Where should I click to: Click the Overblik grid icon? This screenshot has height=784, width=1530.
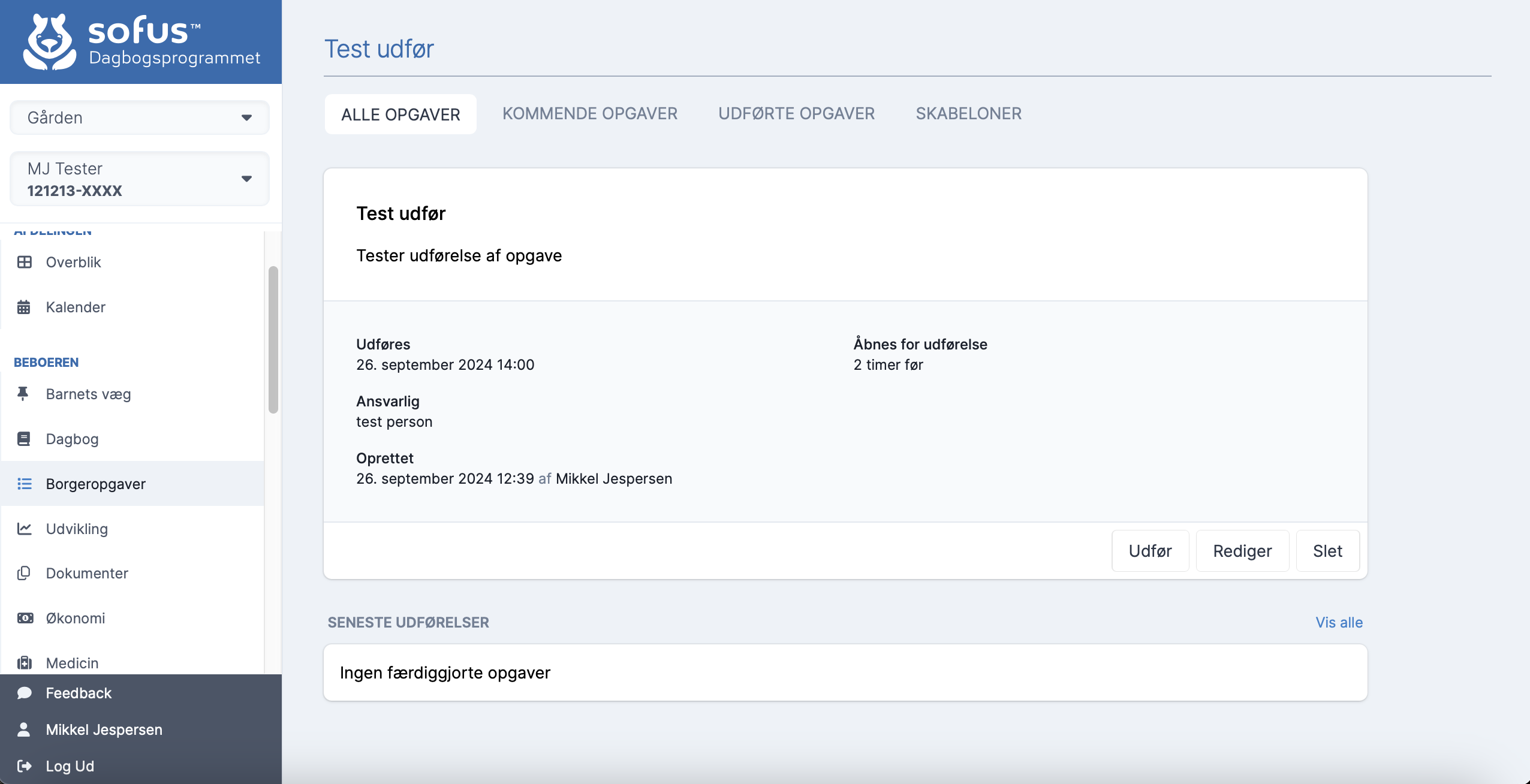click(x=25, y=262)
